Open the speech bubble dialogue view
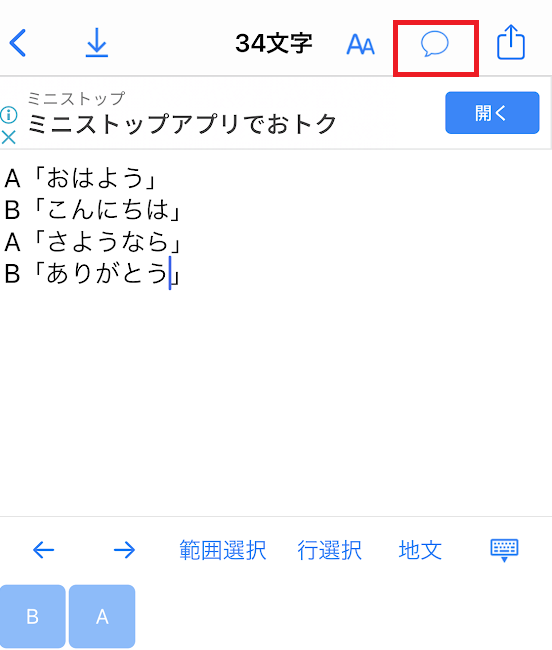Image resolution: width=552 pixels, height=650 pixels. (435, 44)
